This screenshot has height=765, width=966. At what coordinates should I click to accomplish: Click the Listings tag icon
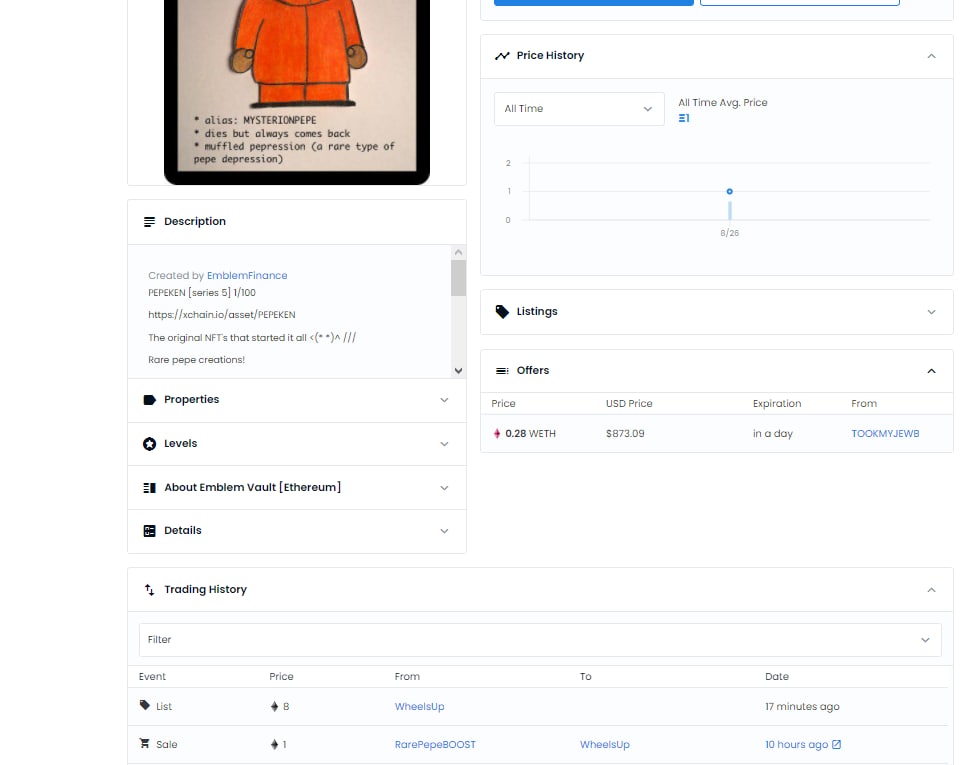click(502, 312)
